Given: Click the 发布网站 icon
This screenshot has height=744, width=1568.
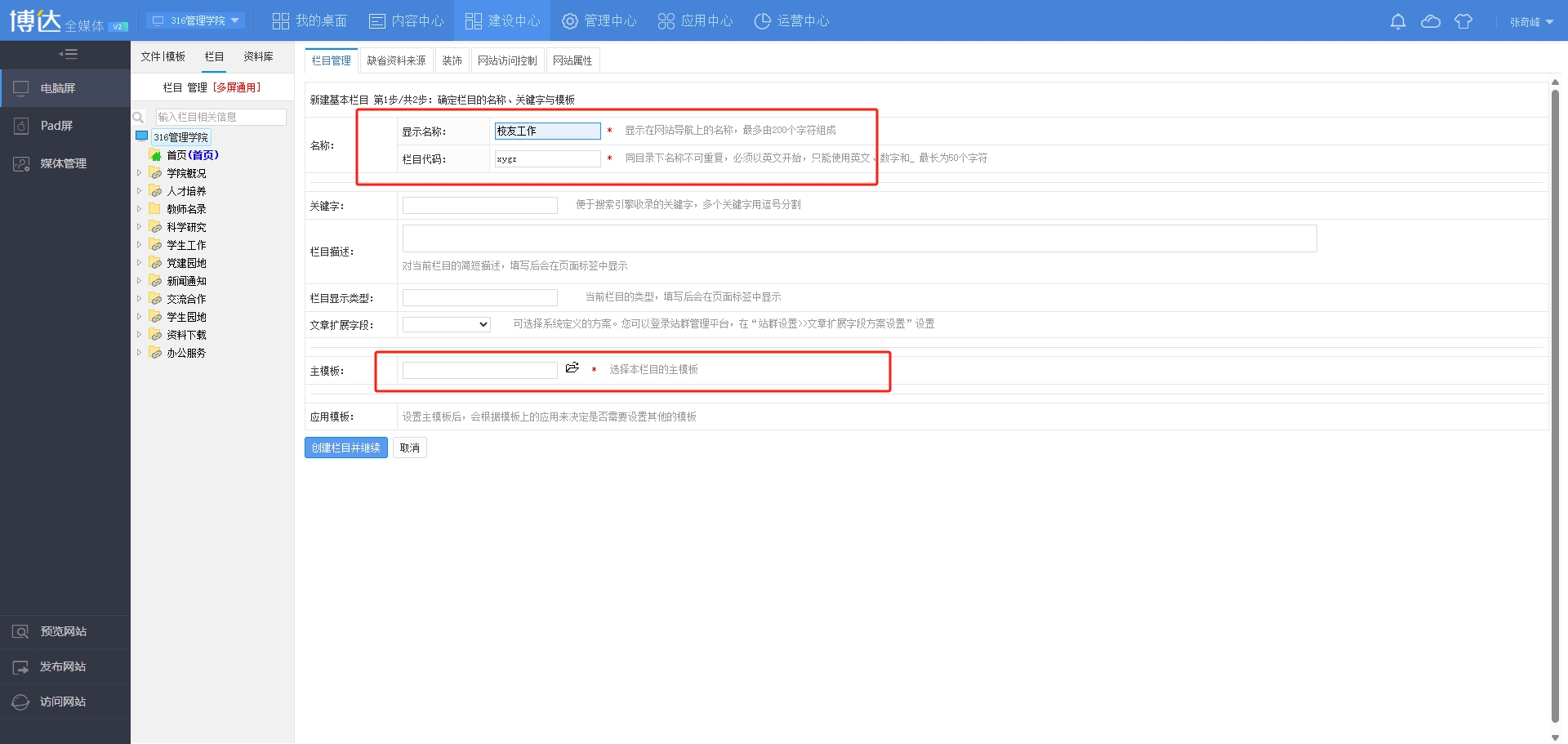Looking at the screenshot, I should tap(21, 666).
